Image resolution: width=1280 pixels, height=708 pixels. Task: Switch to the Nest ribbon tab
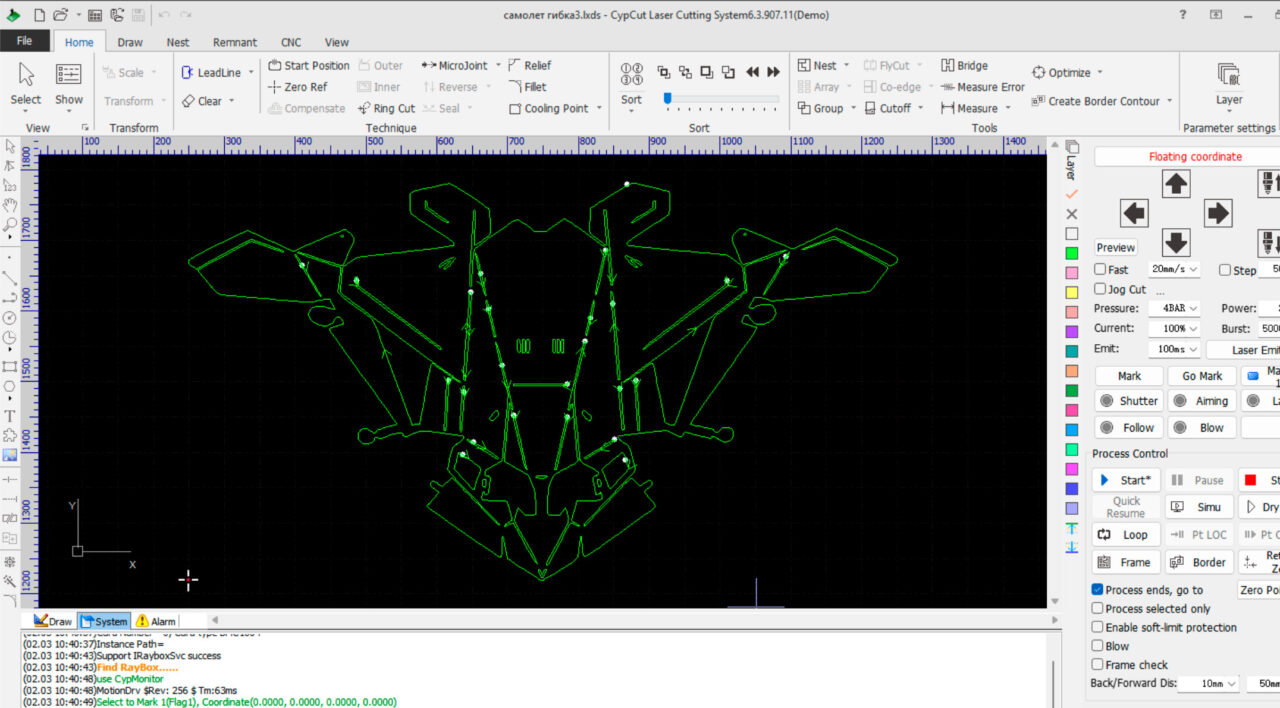click(x=178, y=42)
